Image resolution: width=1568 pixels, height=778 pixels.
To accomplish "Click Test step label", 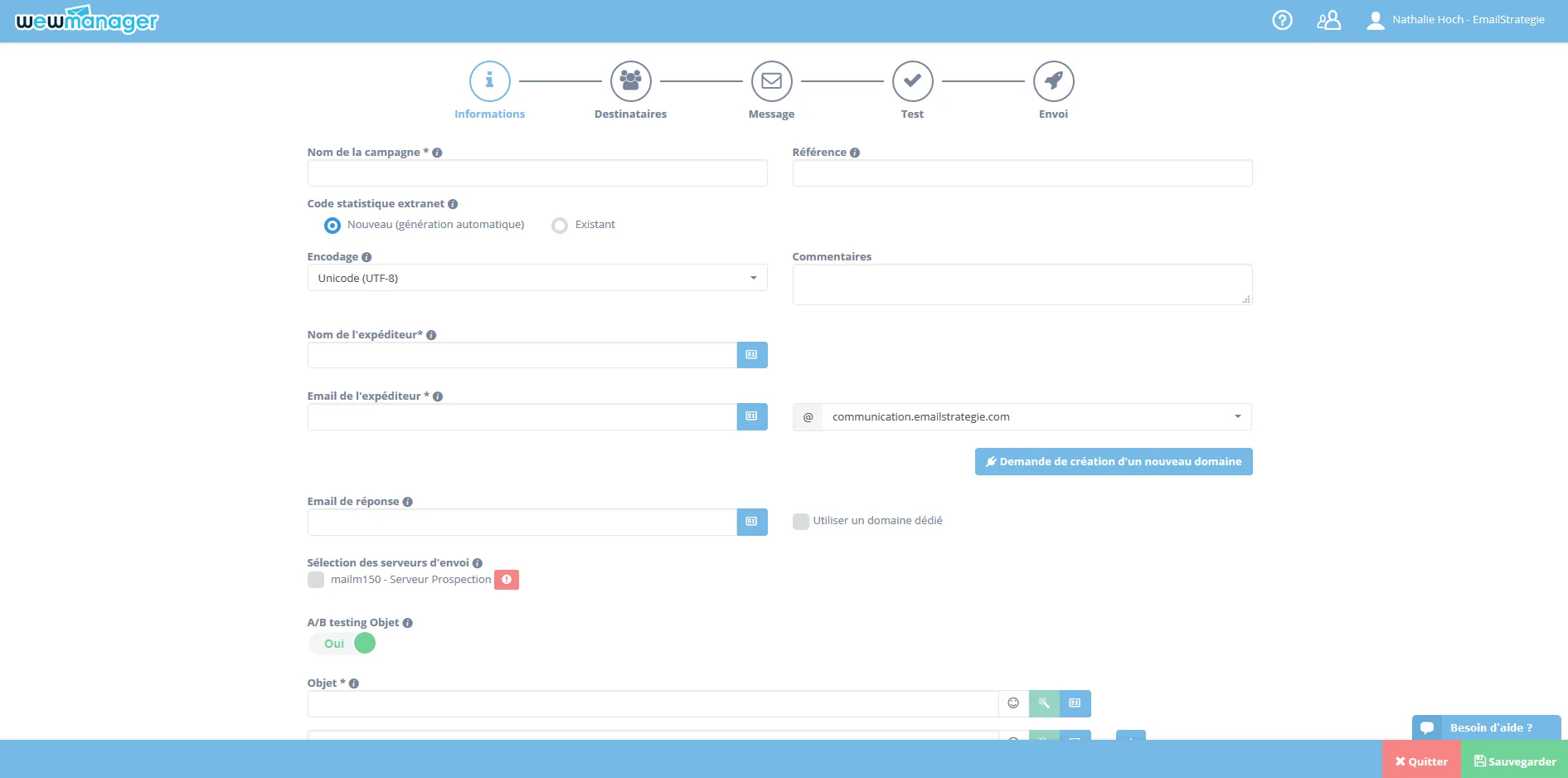I will click(x=912, y=114).
